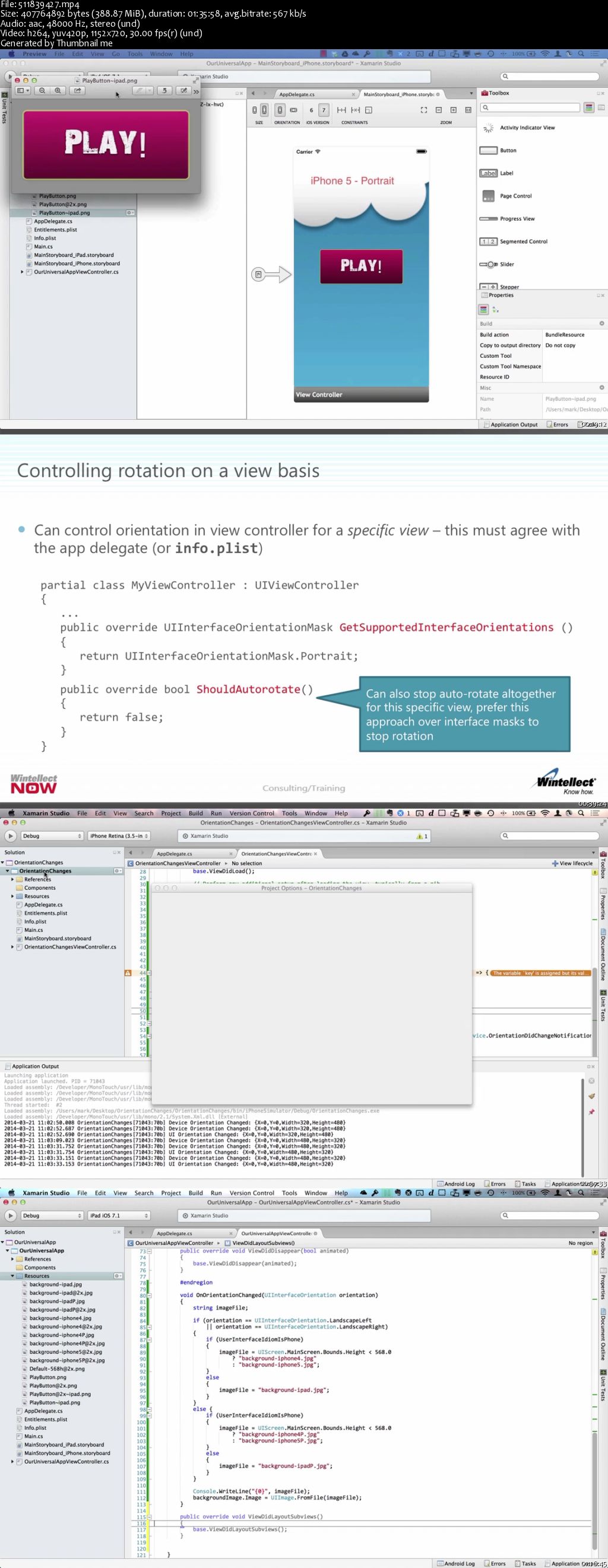Expand References folder under OrientationChanges project
This screenshot has width=608, height=1568.
coord(12,880)
